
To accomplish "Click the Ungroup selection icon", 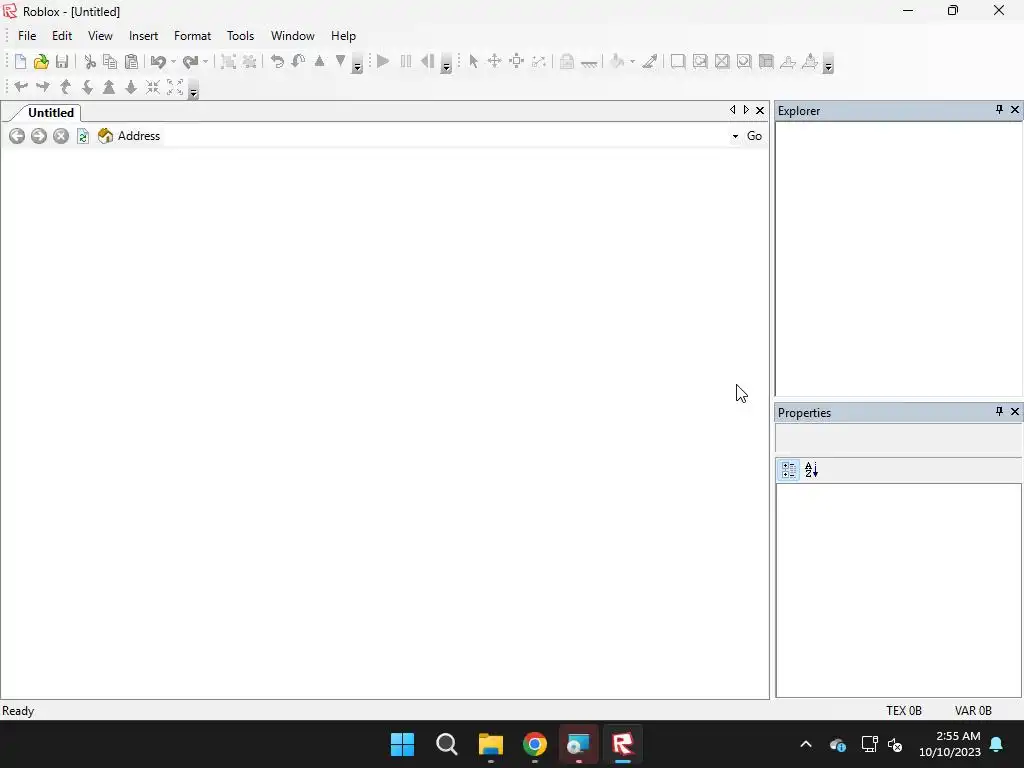I will click(249, 61).
